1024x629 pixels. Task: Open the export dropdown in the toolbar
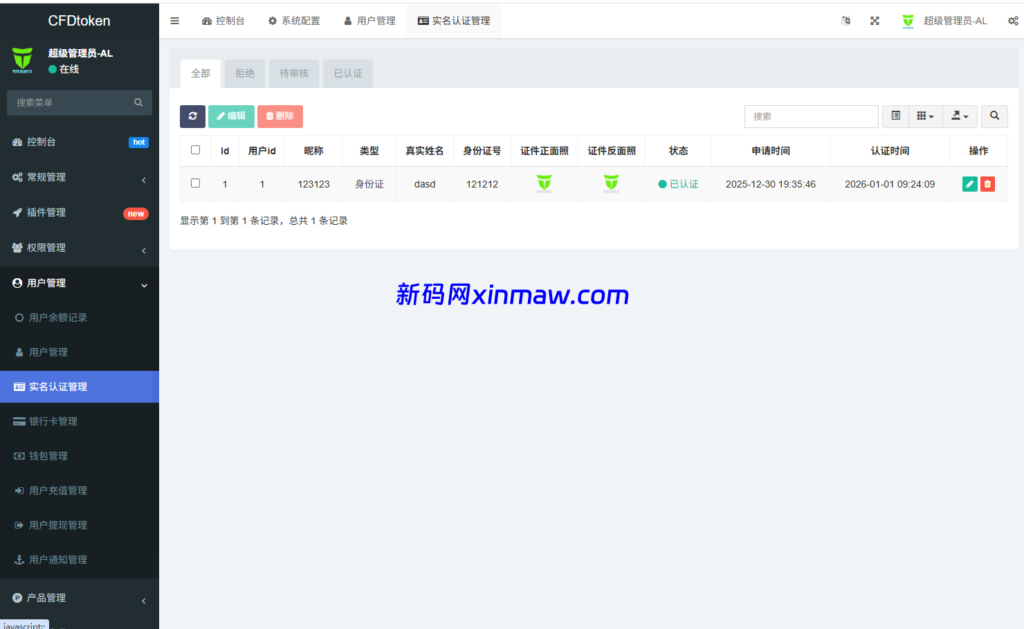click(959, 116)
